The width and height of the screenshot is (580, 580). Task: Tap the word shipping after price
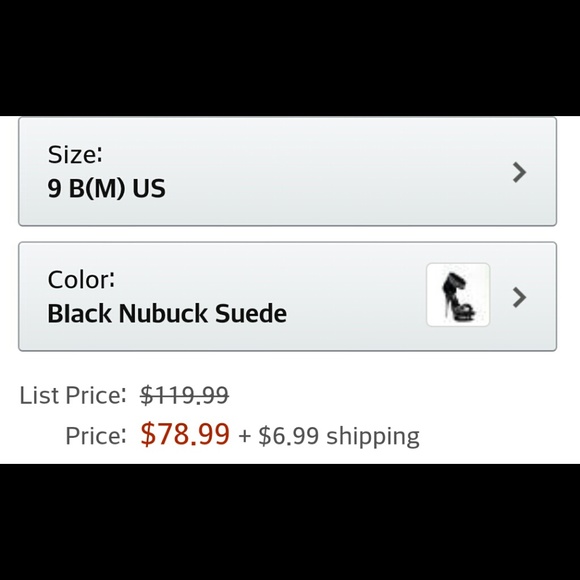coord(373,437)
